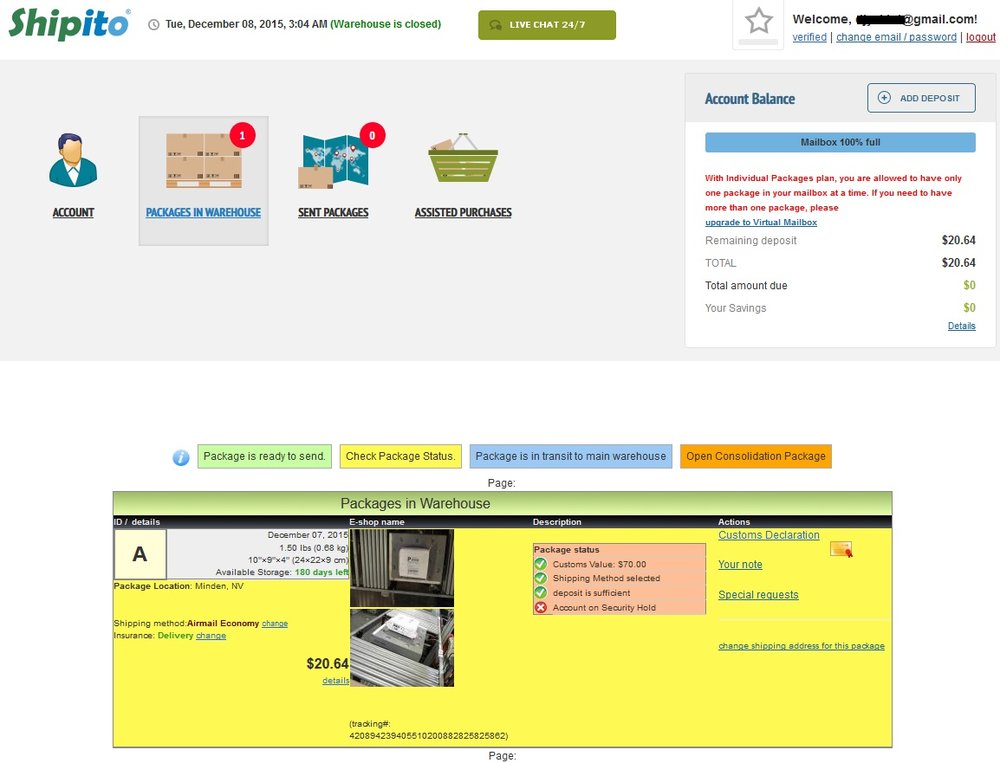This screenshot has width=1000, height=763.
Task: Click yellow Check Package Status legend
Action: pos(400,457)
